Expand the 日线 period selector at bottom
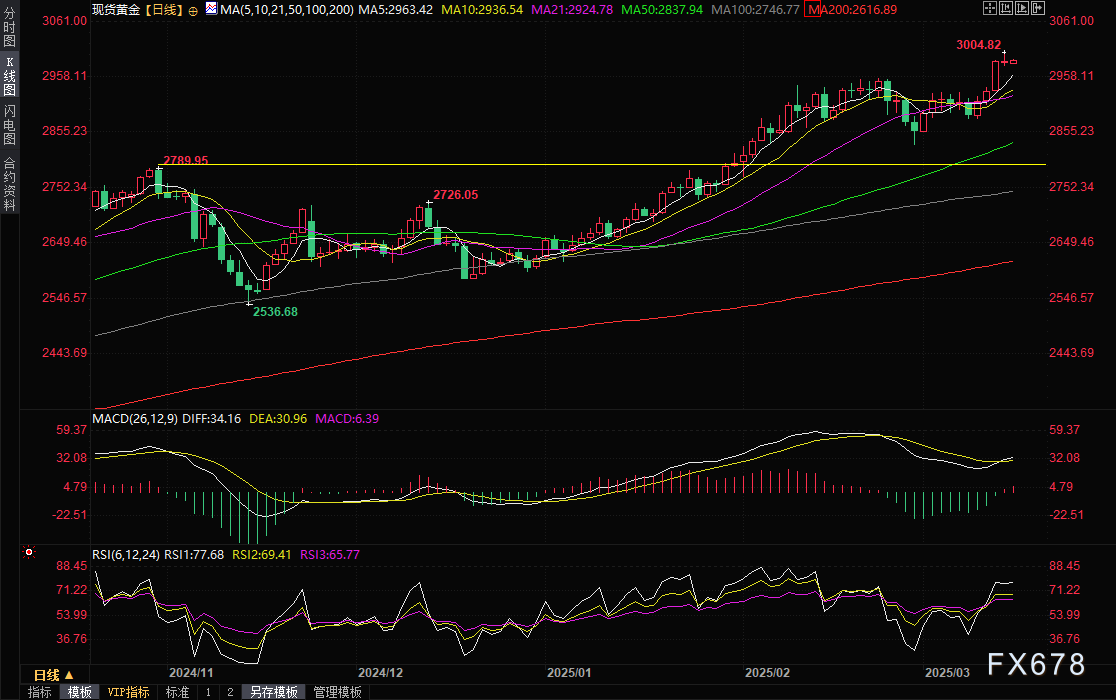Screen dimensions: 1116x700 click(60, 674)
